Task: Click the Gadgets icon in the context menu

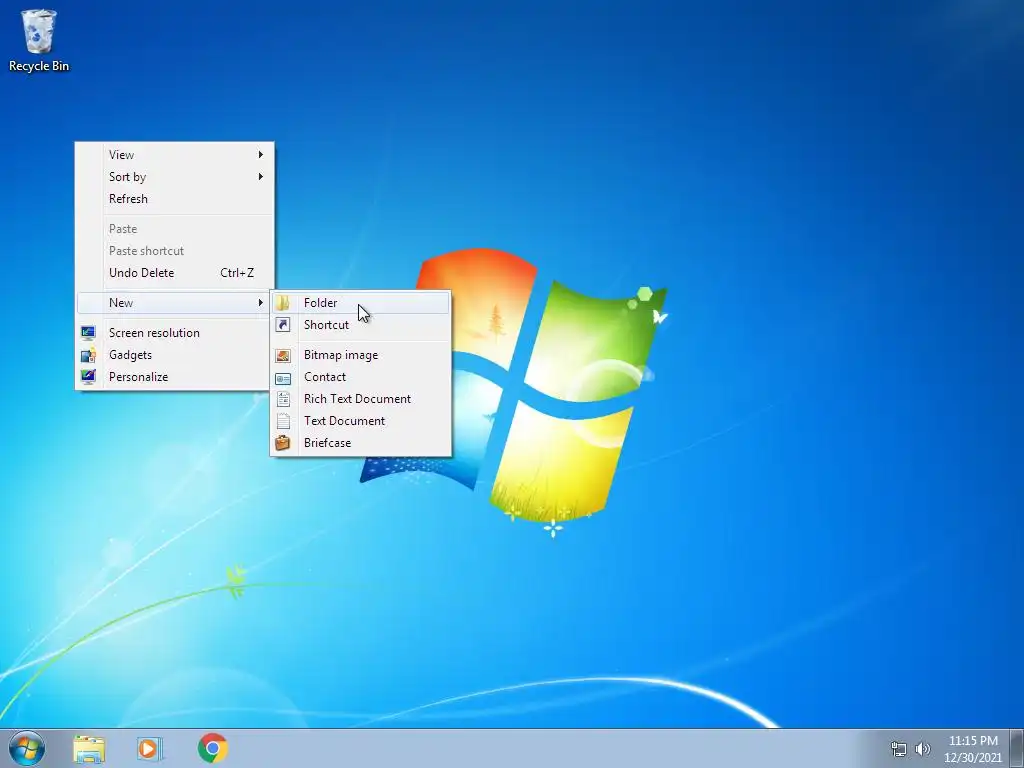Action: pos(88,355)
